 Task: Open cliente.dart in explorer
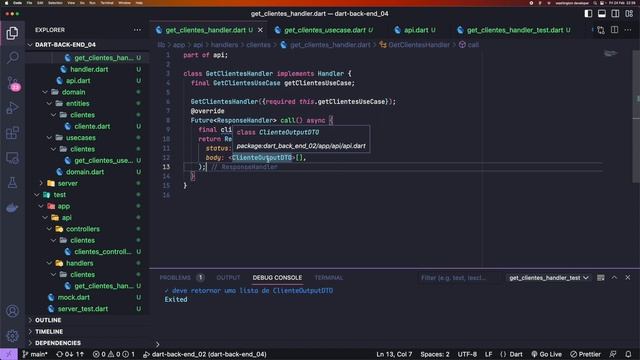pos(92,126)
